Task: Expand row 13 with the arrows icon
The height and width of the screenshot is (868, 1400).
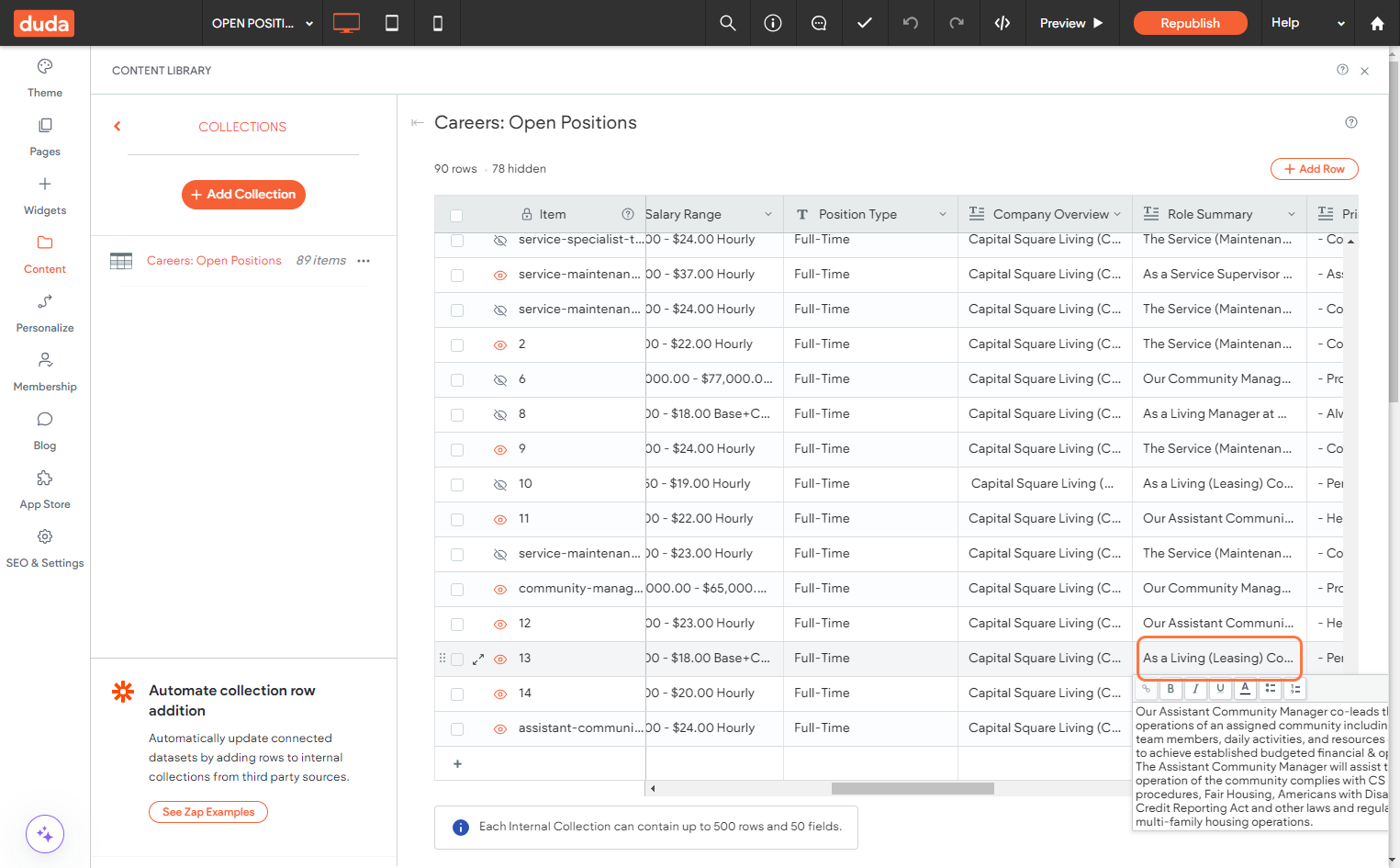Action: [x=478, y=659]
